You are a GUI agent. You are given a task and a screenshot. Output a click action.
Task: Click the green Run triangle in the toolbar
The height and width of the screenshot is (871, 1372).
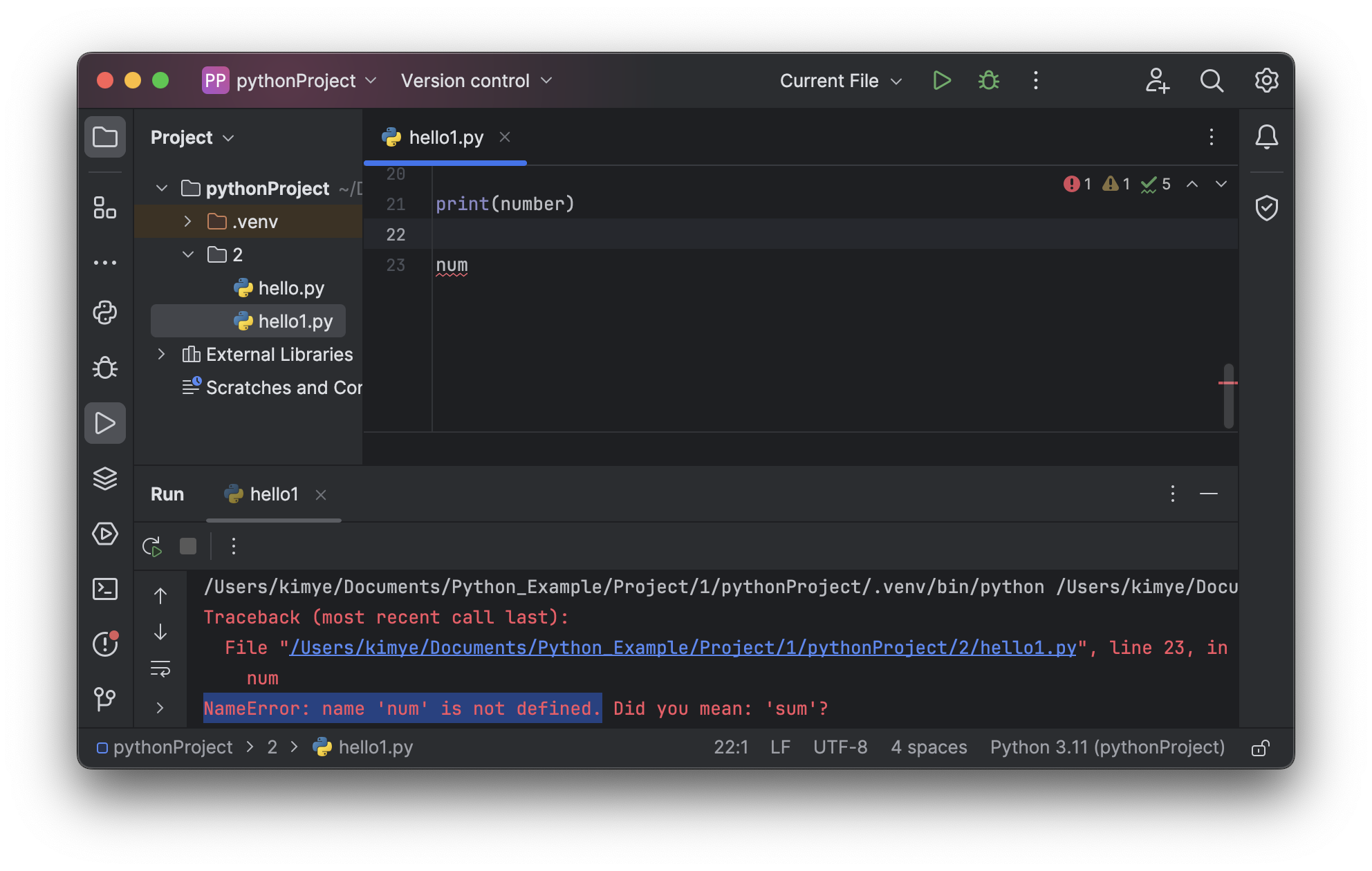941,81
